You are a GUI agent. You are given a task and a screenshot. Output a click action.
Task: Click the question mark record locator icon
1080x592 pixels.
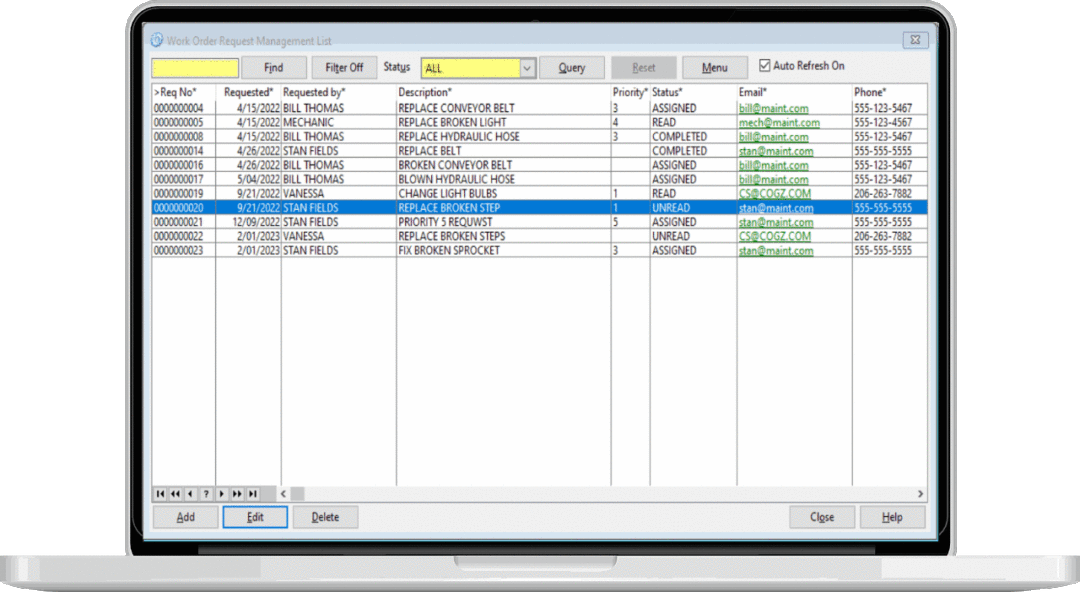click(206, 494)
